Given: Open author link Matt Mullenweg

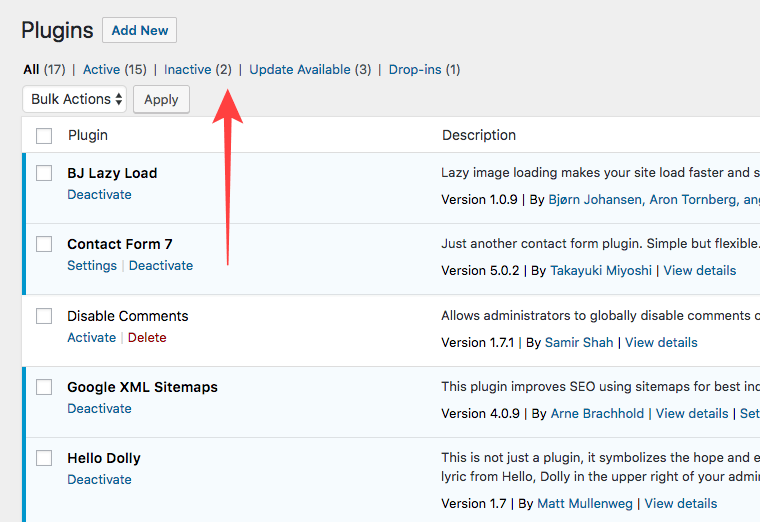Looking at the screenshot, I should pos(585,504).
